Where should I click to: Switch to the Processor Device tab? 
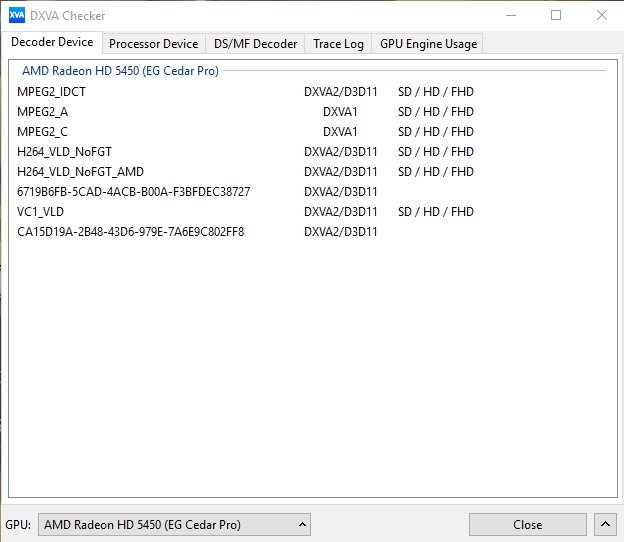(153, 44)
